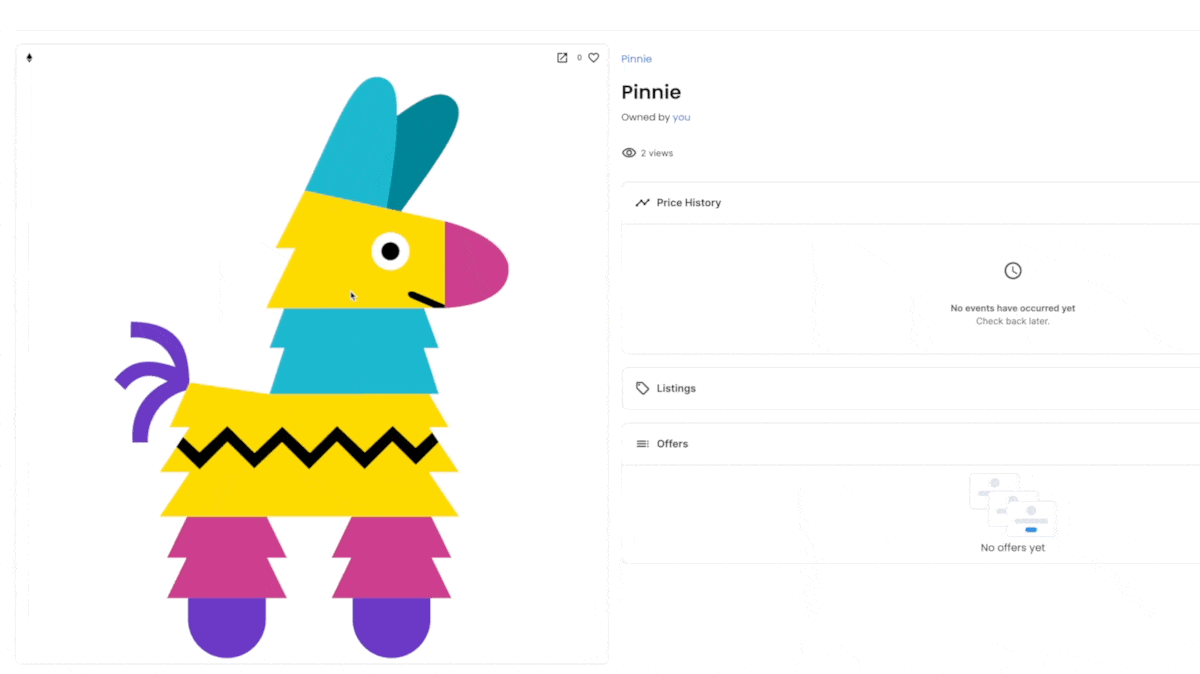Collapse the Price History panel

click(x=911, y=203)
